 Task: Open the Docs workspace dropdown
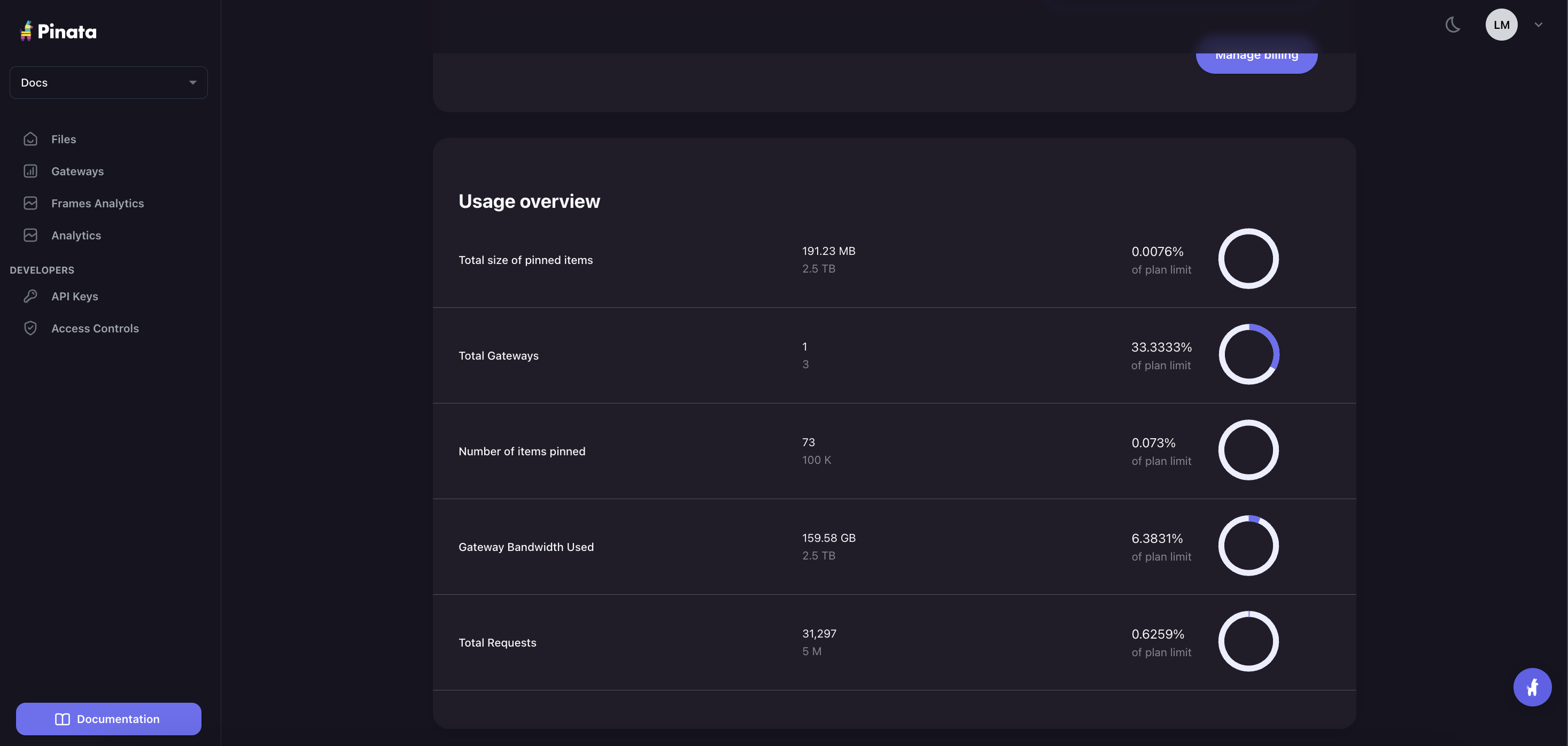point(108,83)
